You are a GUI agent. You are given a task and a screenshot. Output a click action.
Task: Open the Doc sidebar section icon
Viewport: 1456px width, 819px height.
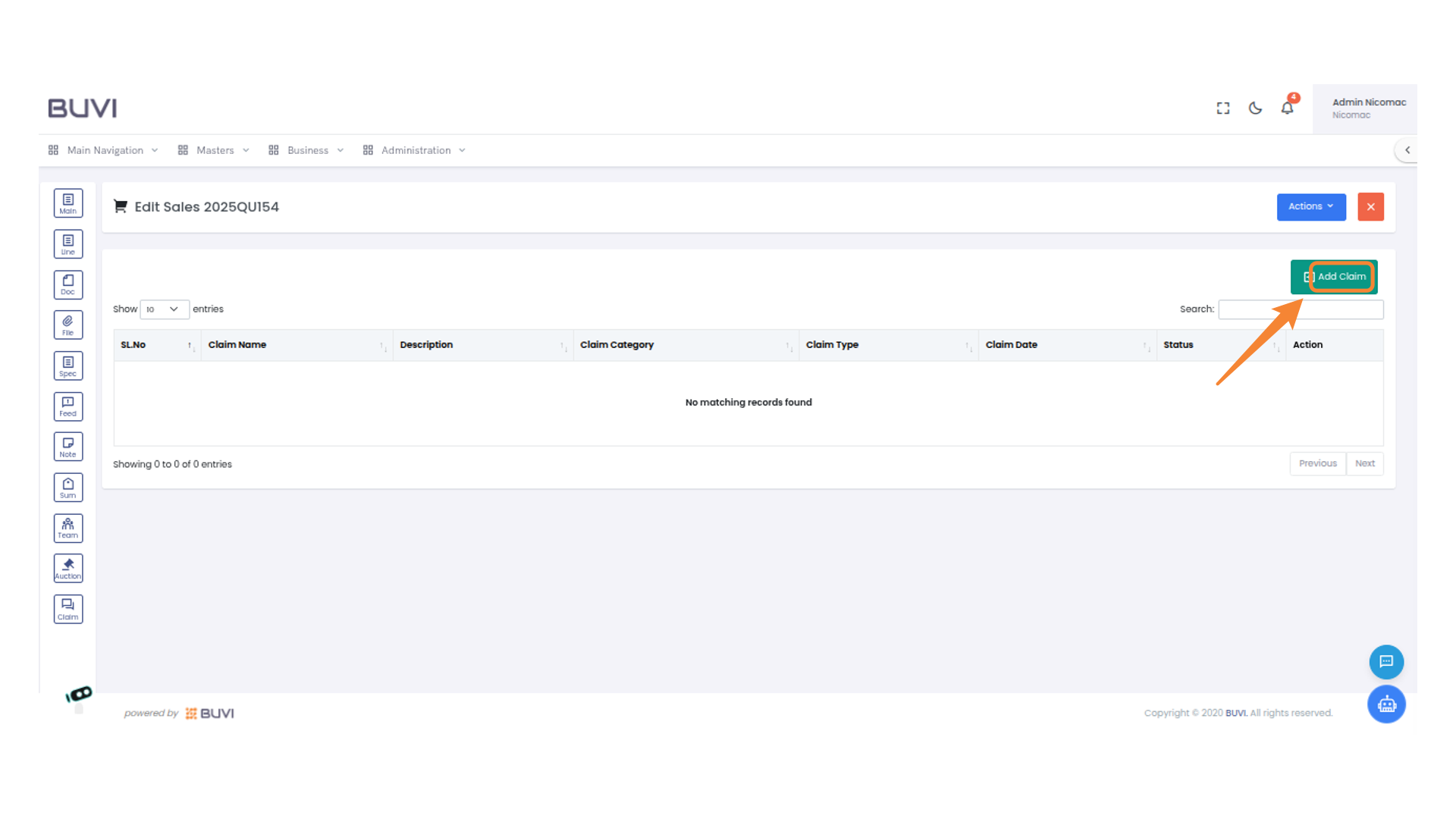[x=68, y=284]
